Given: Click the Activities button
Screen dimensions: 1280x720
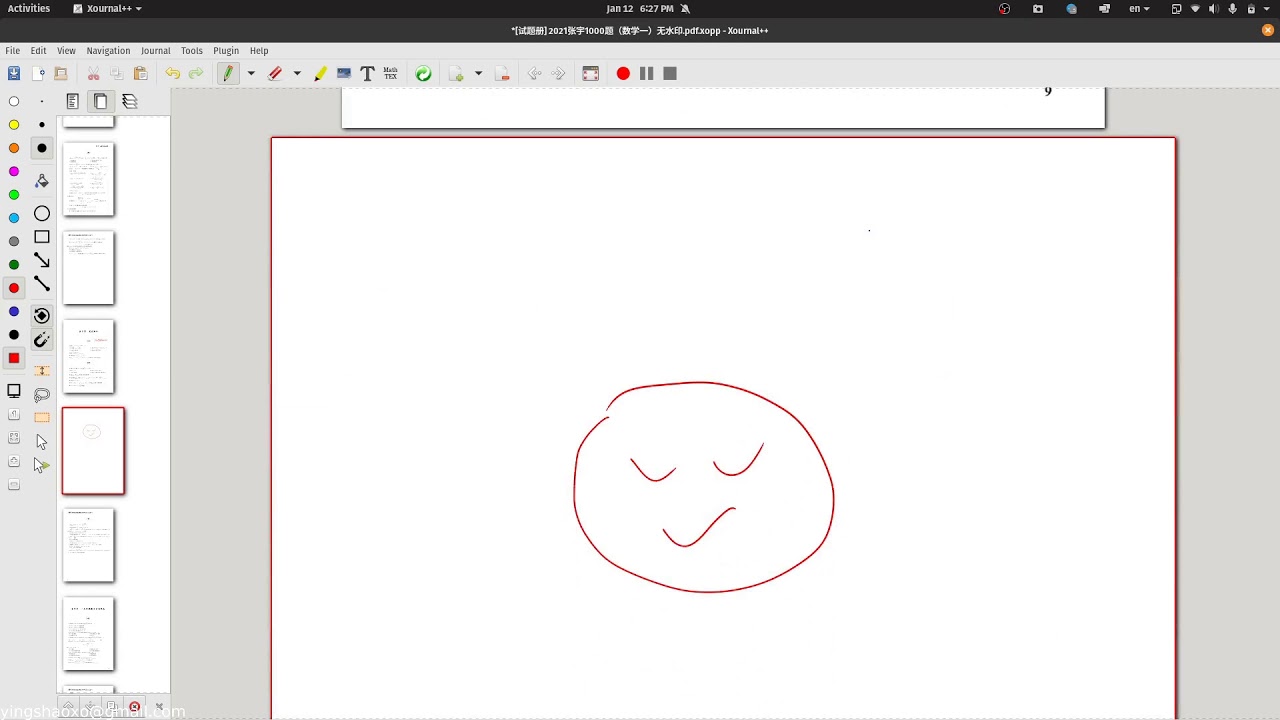Looking at the screenshot, I should [x=29, y=8].
